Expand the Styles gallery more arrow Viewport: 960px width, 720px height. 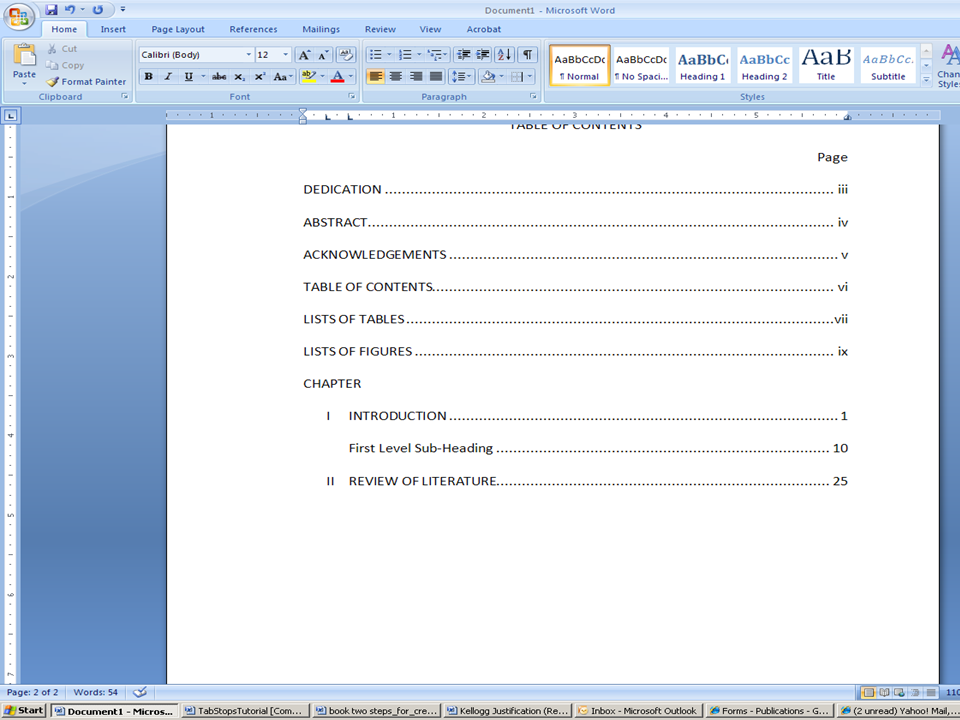(926, 80)
